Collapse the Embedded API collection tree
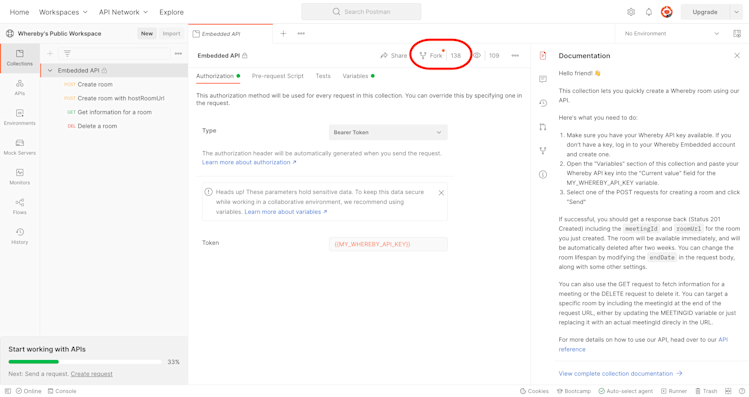 coord(50,70)
